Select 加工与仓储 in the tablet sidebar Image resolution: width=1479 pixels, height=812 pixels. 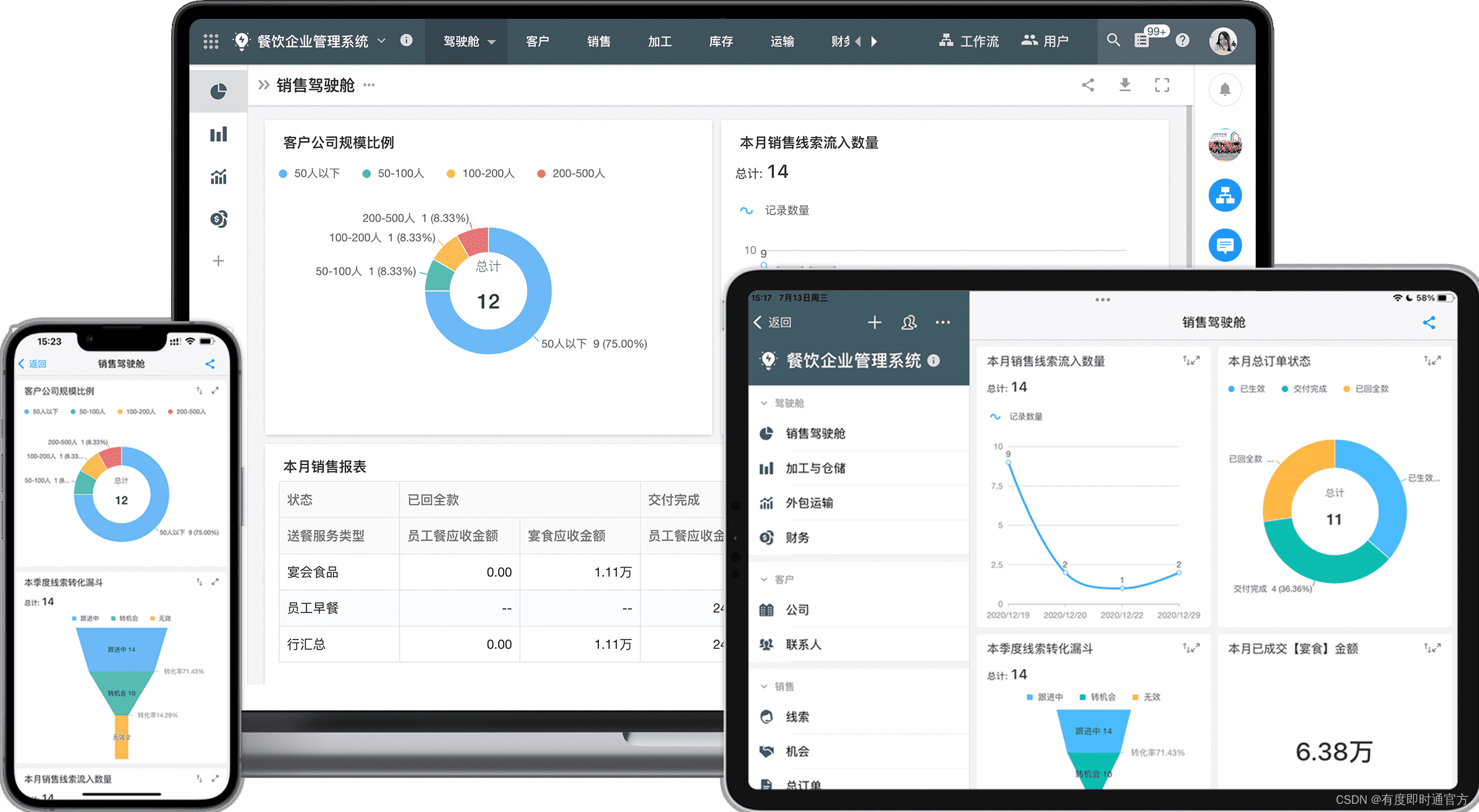(815, 468)
